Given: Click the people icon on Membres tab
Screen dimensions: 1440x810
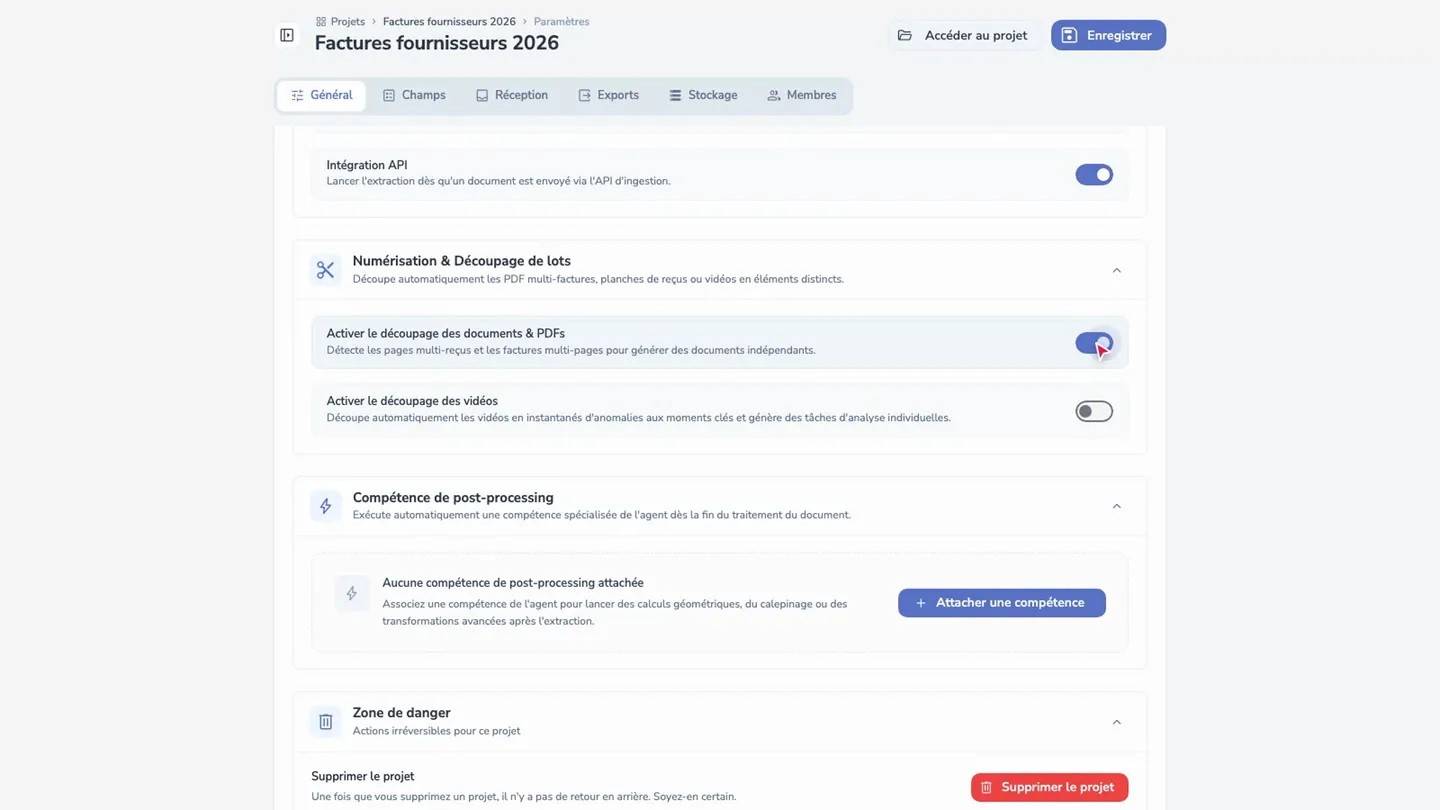Looking at the screenshot, I should coord(774,96).
